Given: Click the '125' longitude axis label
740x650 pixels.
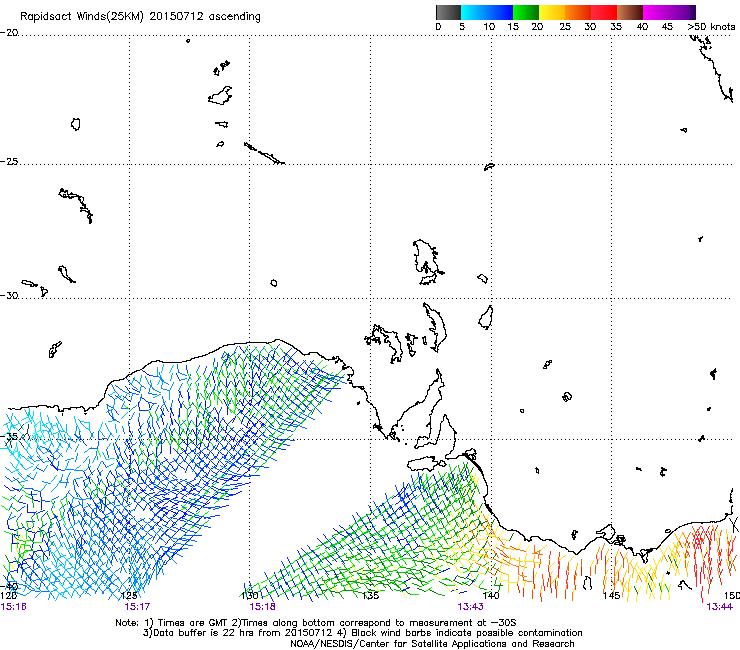Looking at the screenshot, I should pos(129,595).
